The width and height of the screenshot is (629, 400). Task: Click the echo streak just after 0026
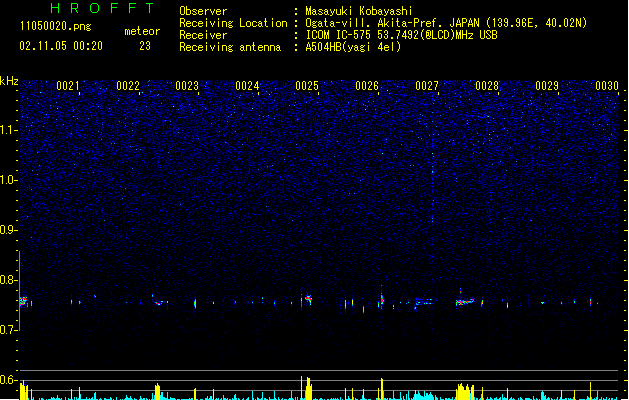tap(382, 299)
